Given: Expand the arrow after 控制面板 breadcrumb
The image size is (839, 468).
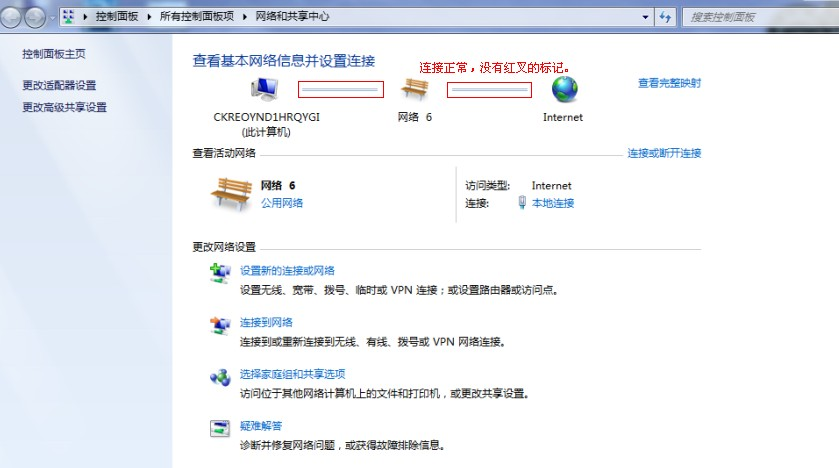Looking at the screenshot, I should 149,17.
